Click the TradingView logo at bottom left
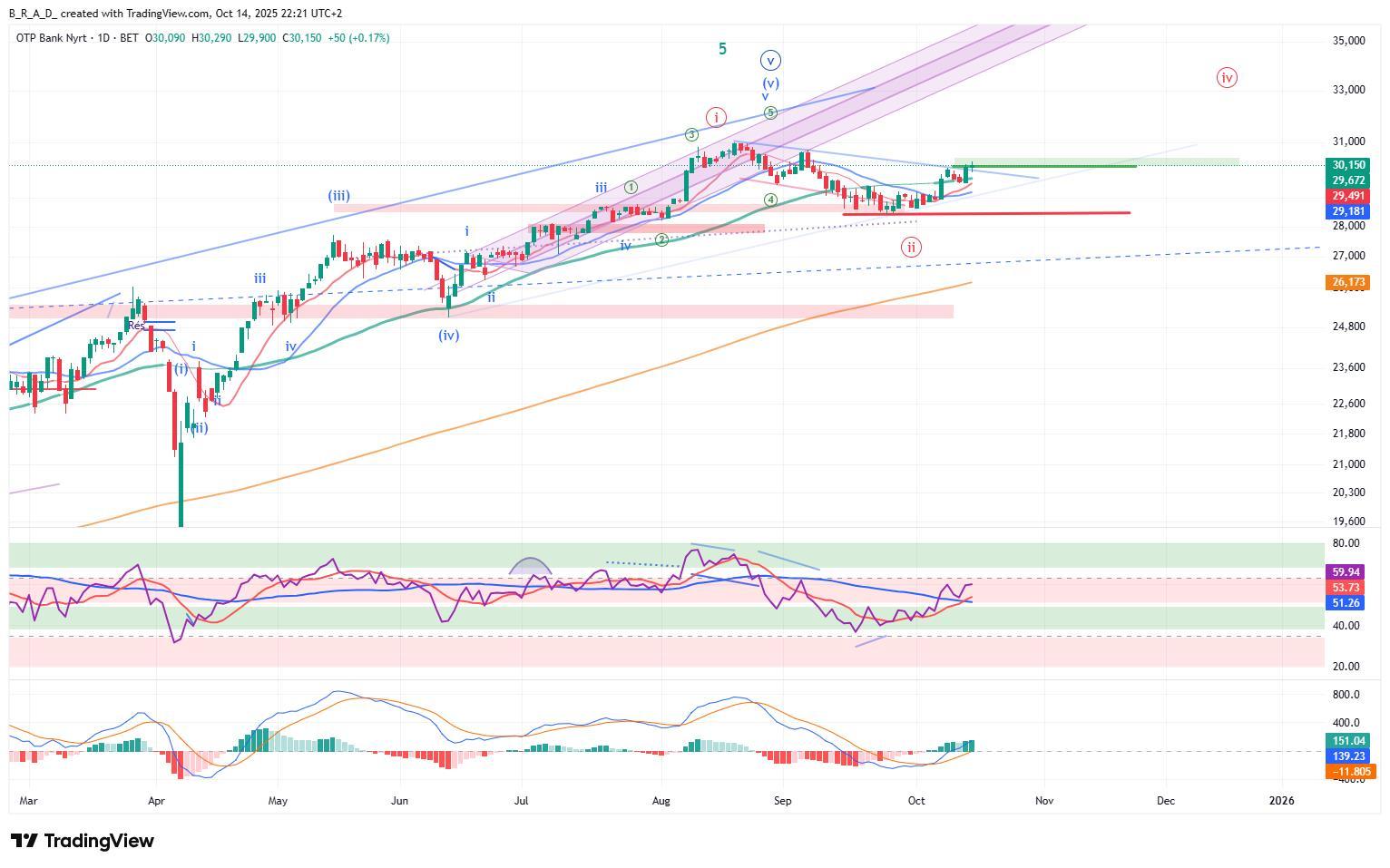The height and width of the screenshot is (868, 1390). coord(82,841)
